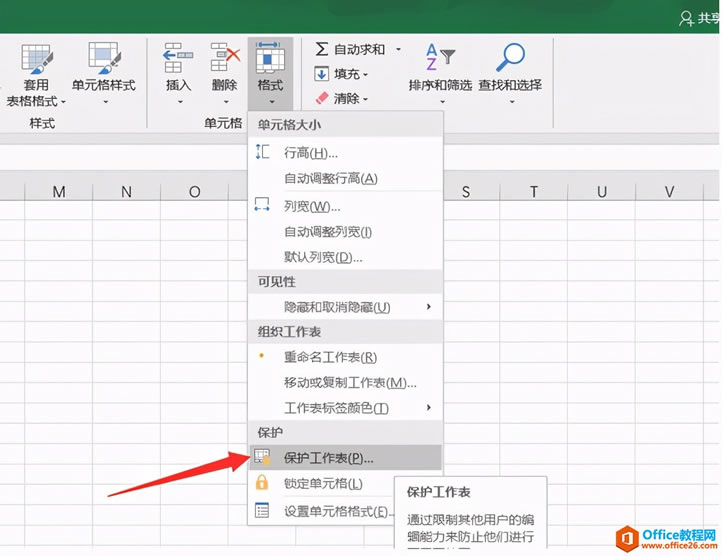Click the Sort and Filter icon
The height and width of the screenshot is (556, 722).
click(440, 57)
